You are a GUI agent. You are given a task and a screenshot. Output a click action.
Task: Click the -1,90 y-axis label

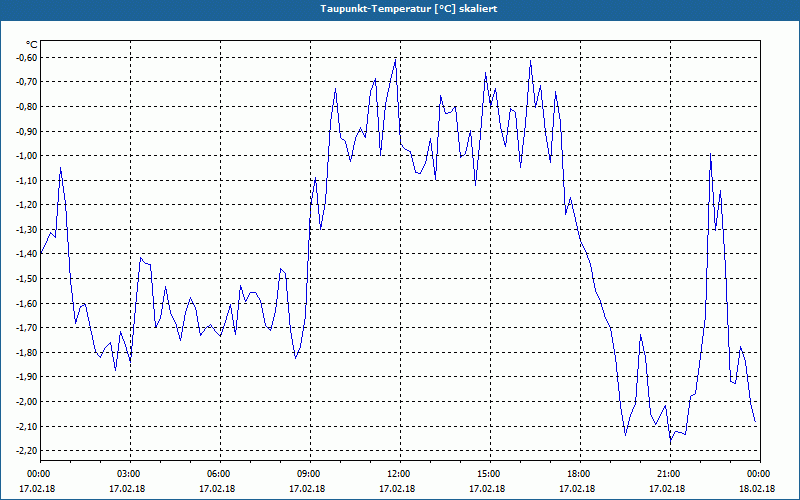click(26, 377)
